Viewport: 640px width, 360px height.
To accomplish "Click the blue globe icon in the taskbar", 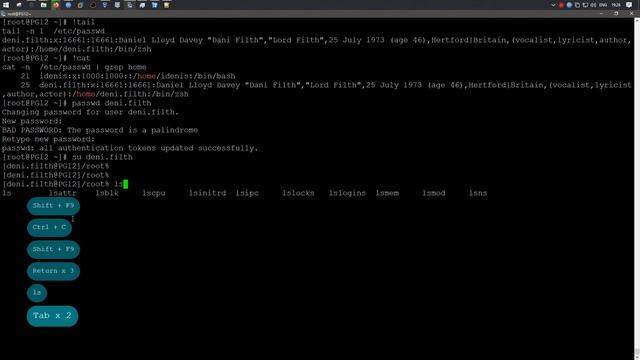I will (68, 5).
